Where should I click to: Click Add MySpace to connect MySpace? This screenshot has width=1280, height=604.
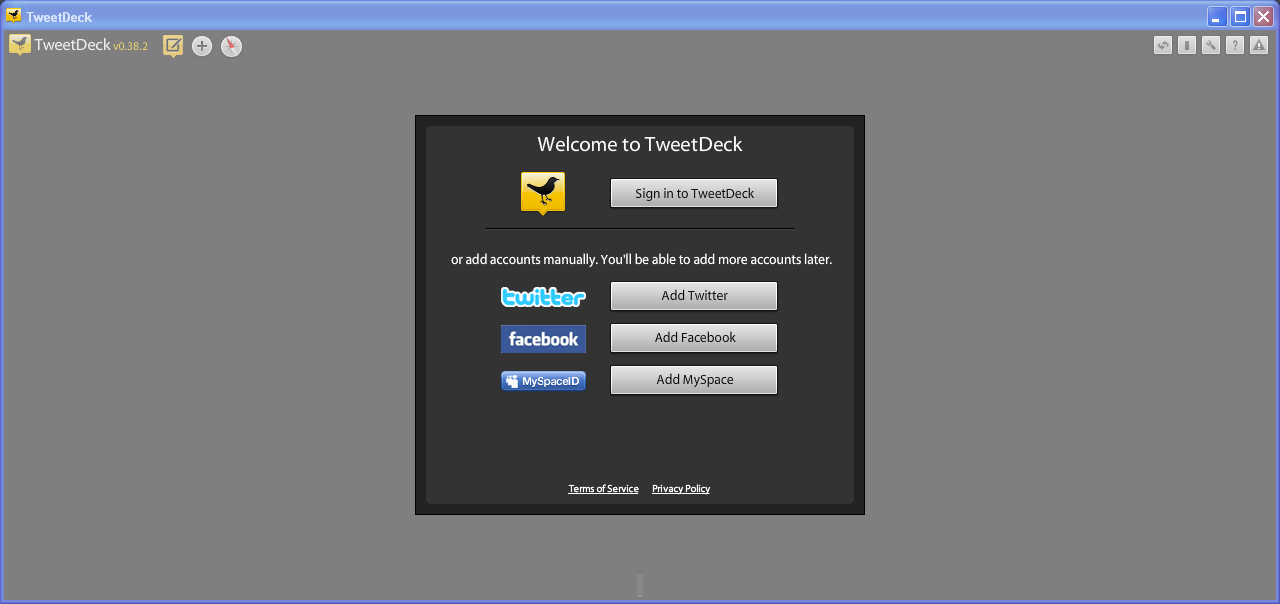pyautogui.click(x=693, y=379)
